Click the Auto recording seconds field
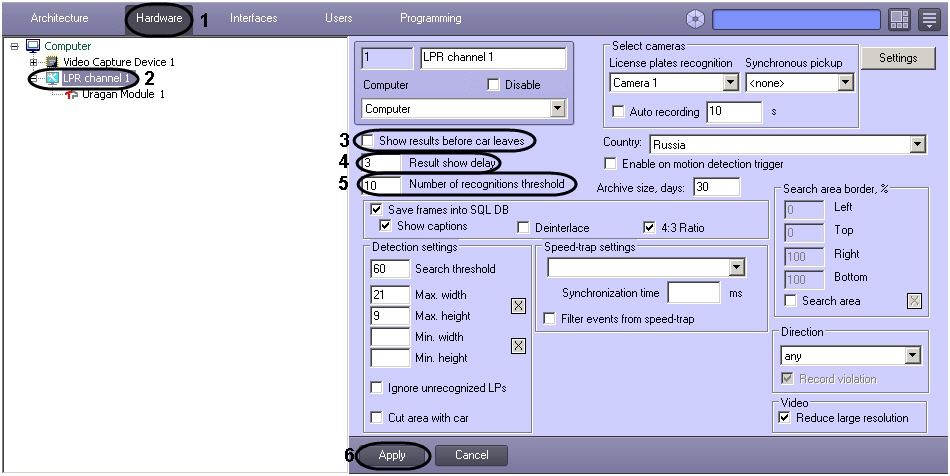Screen dimensions: 950x476 pyautogui.click(x=734, y=112)
